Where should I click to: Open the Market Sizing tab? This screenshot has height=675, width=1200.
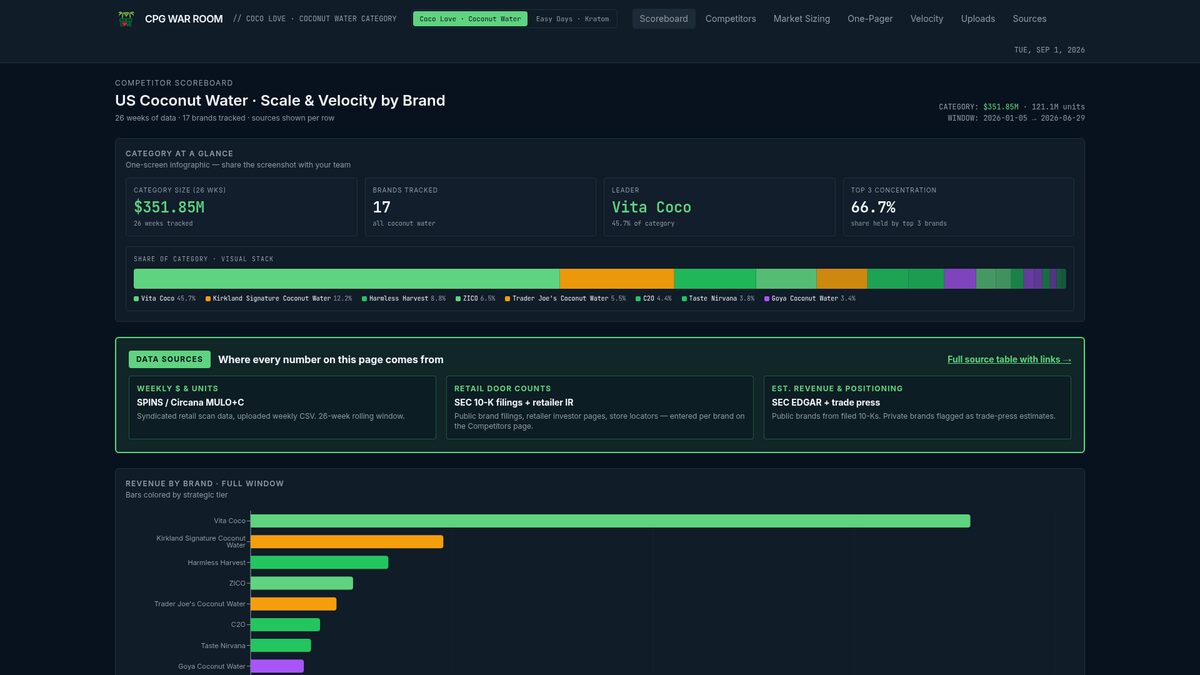[802, 19]
